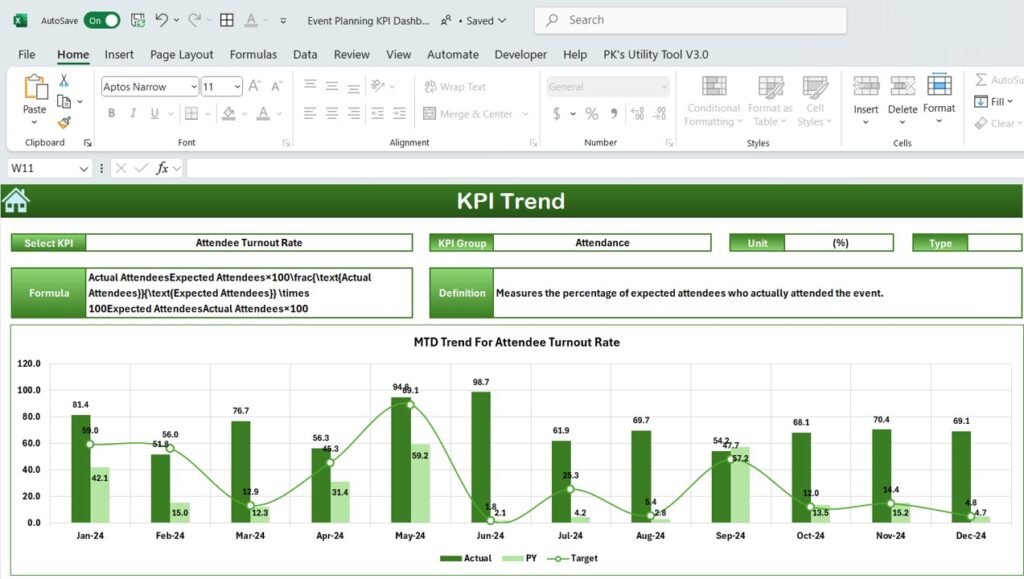This screenshot has width=1024, height=579.
Task: Click the Save icon in the title bar
Action: [x=137, y=20]
